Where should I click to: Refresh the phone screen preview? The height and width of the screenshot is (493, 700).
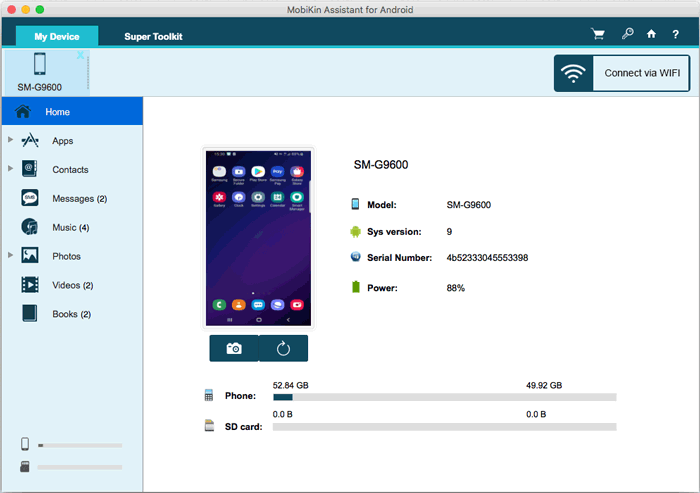283,348
